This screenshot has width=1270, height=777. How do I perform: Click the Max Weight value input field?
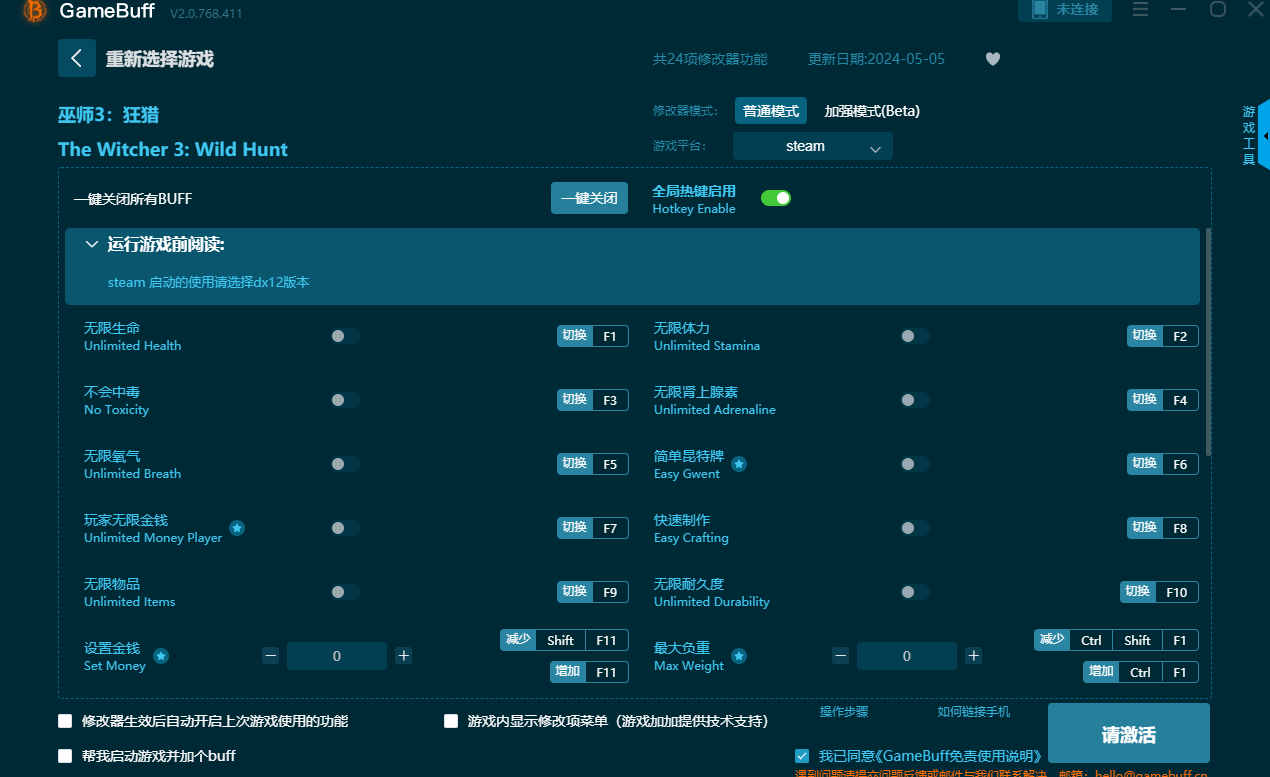(x=907, y=656)
